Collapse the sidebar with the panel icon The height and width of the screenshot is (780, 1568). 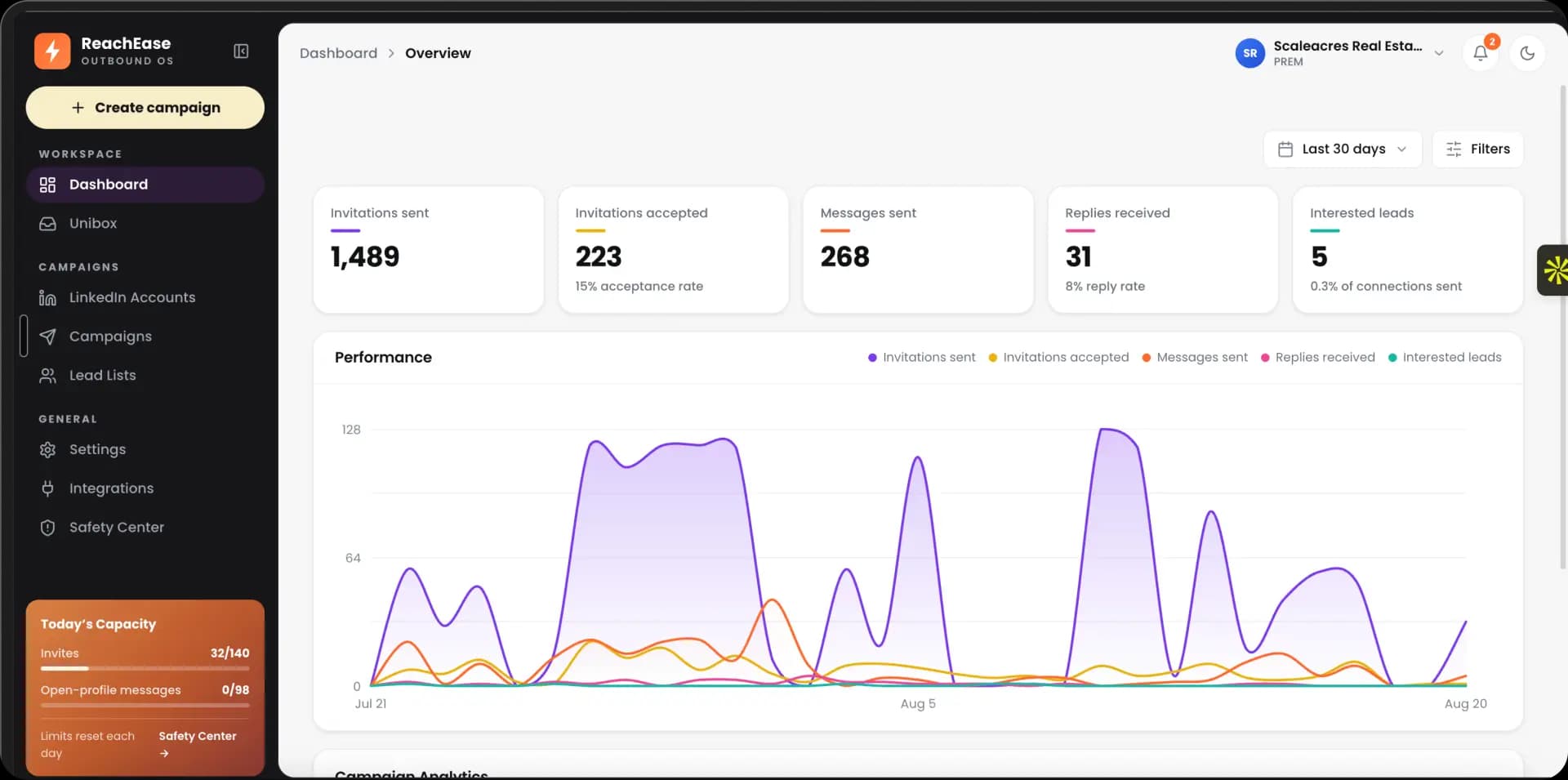point(241,51)
